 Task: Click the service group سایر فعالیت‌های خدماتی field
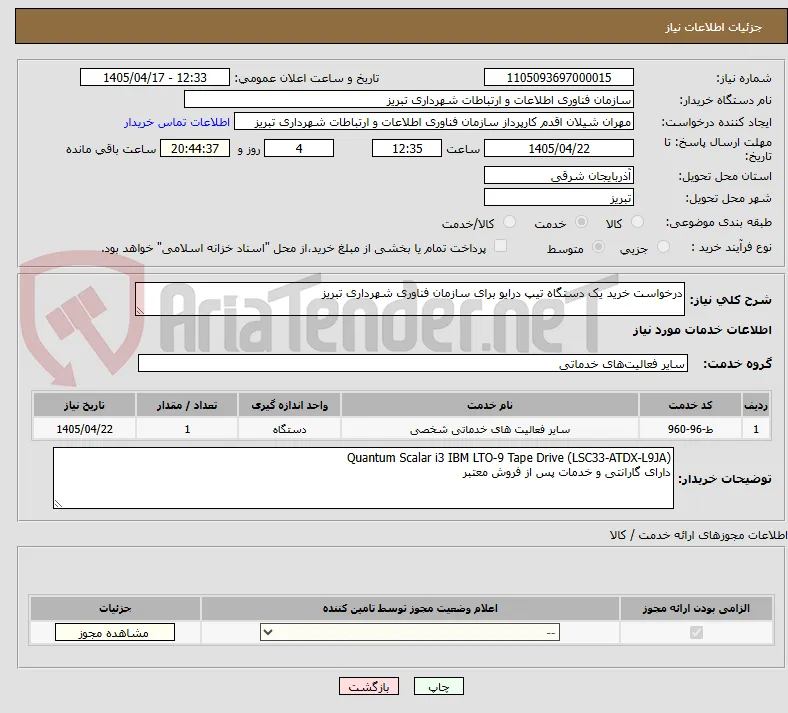(413, 363)
